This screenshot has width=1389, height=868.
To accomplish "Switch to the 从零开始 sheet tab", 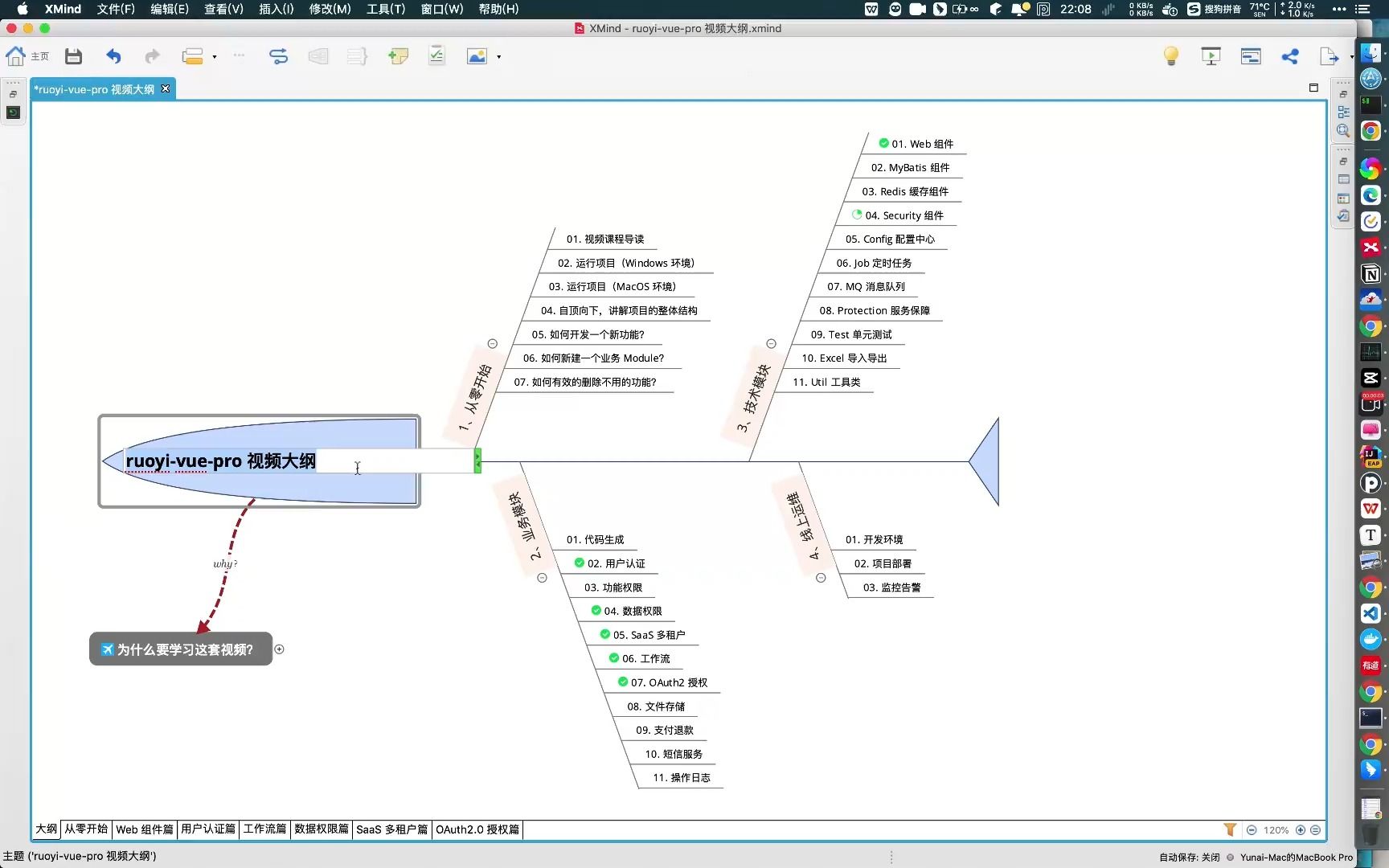I will tap(86, 829).
